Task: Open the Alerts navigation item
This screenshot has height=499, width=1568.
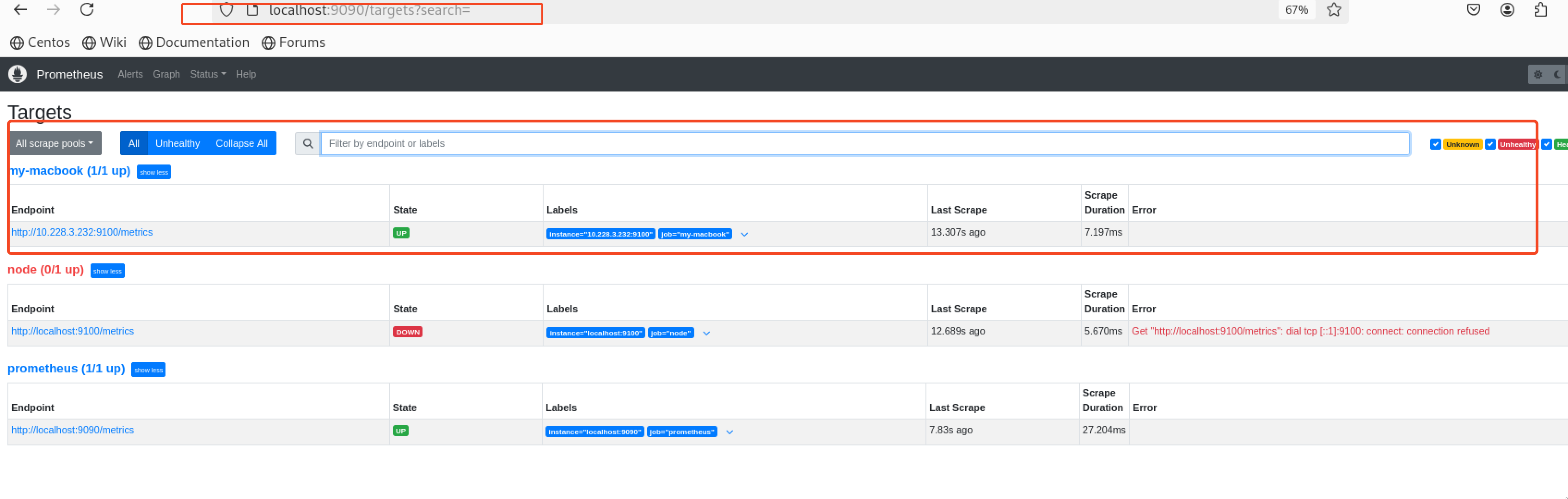Action: 130,74
